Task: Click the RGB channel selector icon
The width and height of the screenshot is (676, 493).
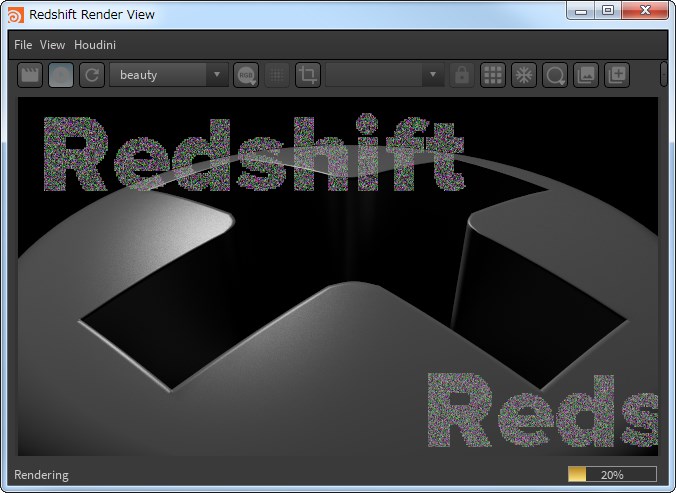Action: click(246, 75)
